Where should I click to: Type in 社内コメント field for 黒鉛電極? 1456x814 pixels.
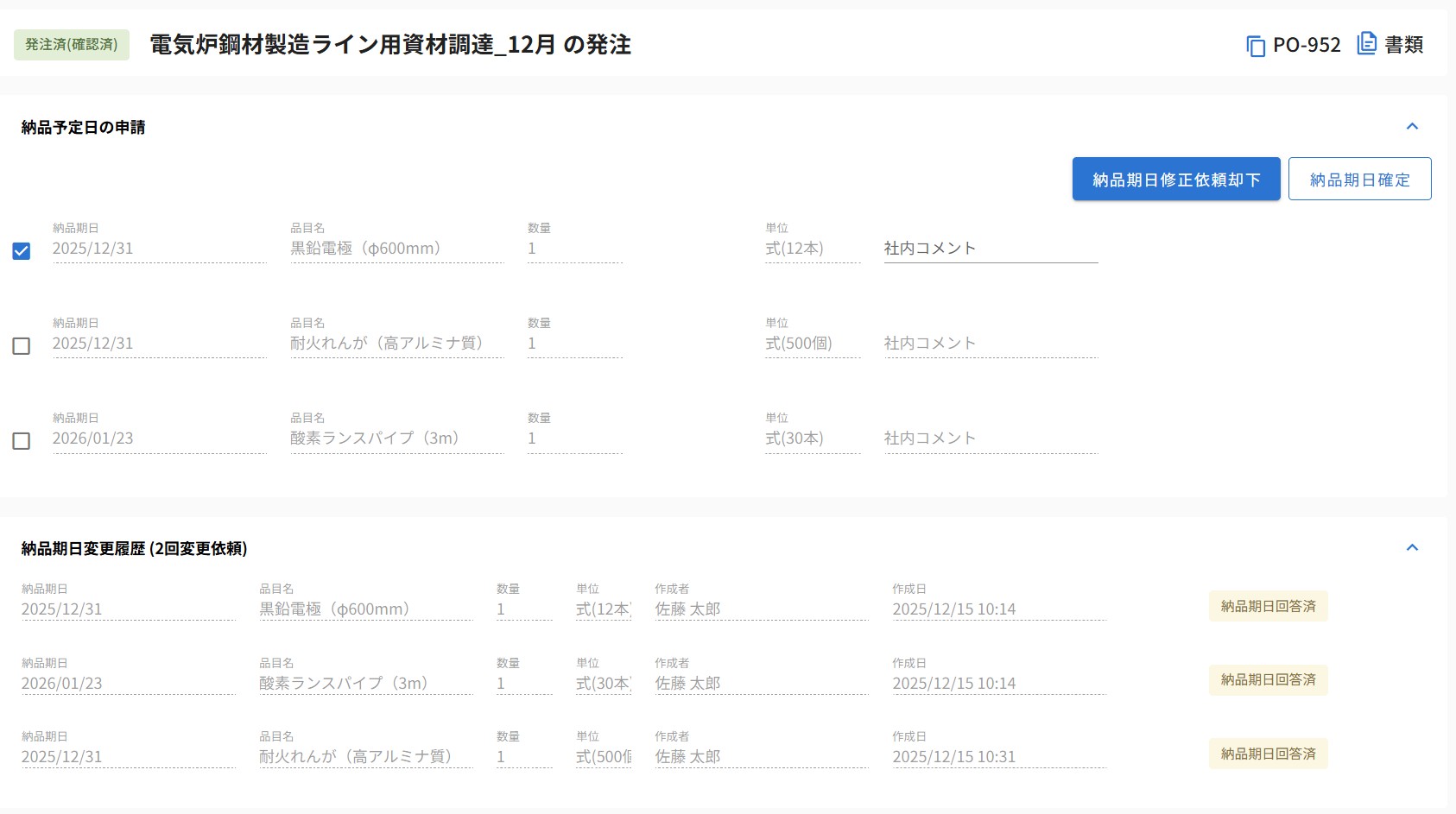(x=990, y=249)
